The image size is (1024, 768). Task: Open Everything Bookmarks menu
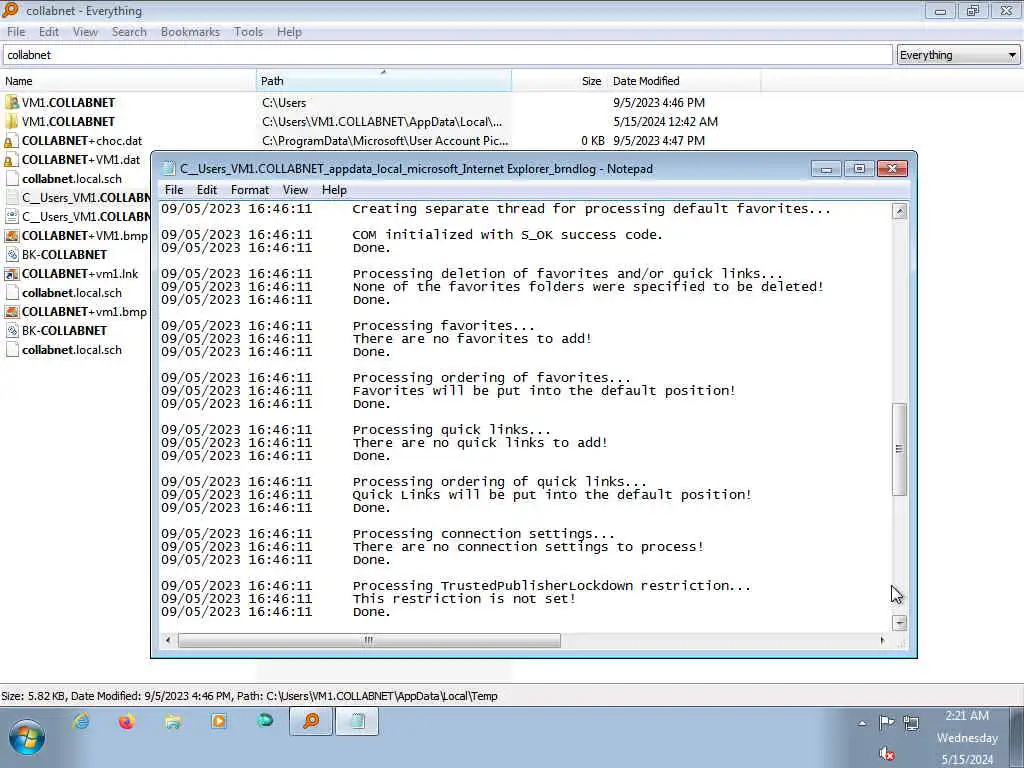tap(190, 32)
